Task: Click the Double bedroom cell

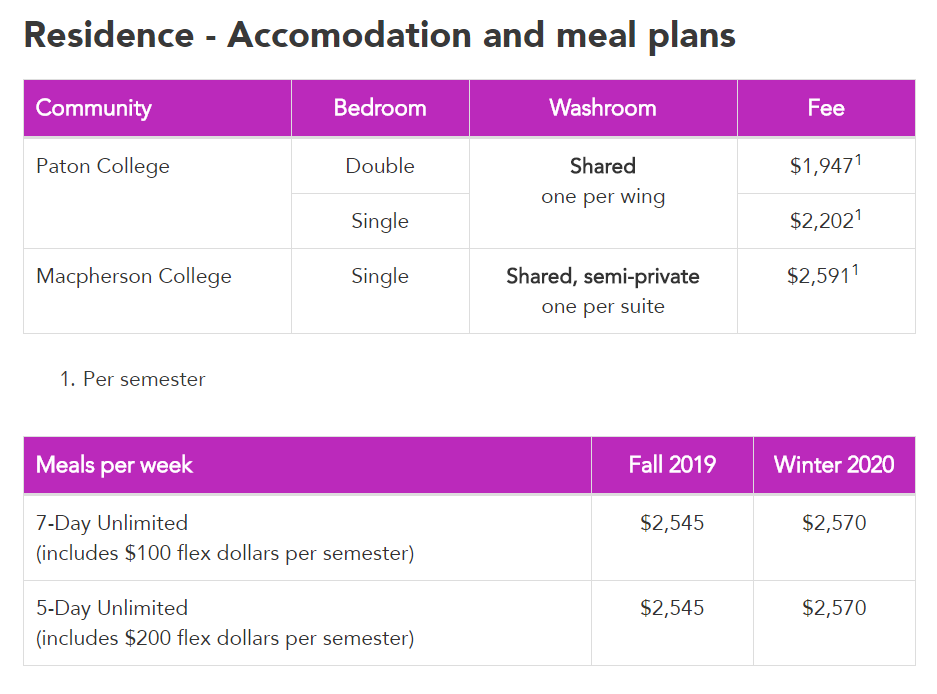Action: [x=380, y=166]
